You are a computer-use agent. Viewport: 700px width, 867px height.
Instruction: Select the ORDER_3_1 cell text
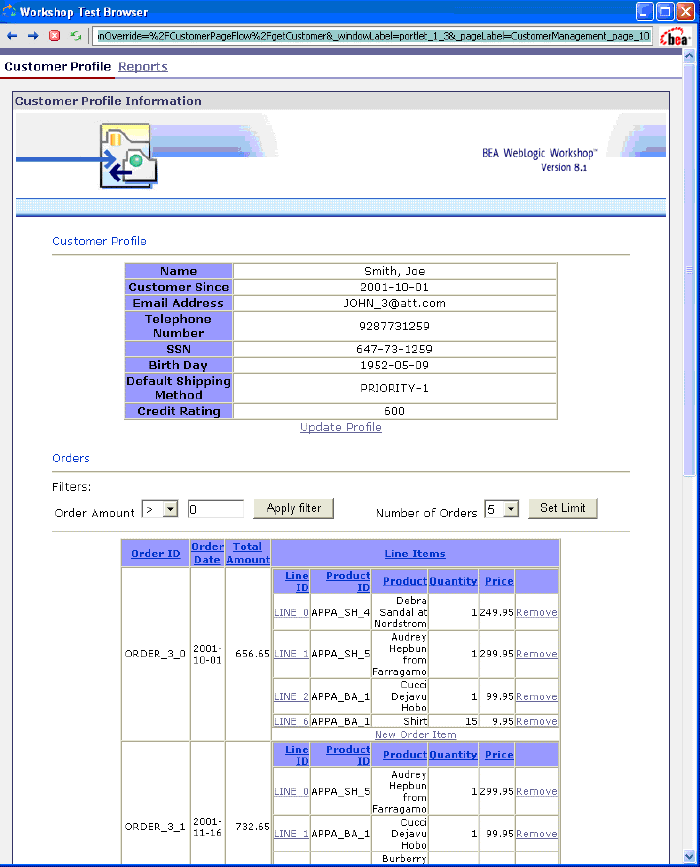(x=155, y=827)
